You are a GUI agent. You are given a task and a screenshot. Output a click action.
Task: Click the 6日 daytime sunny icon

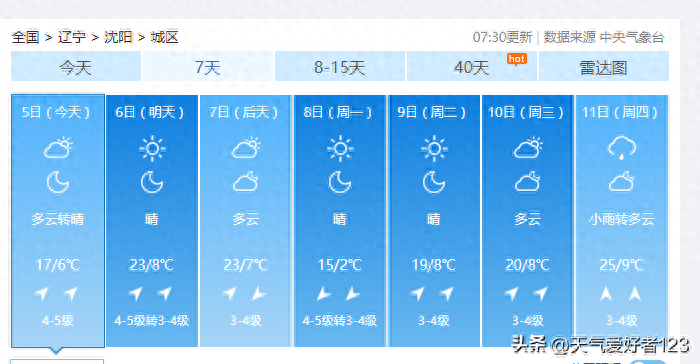pyautogui.click(x=152, y=148)
